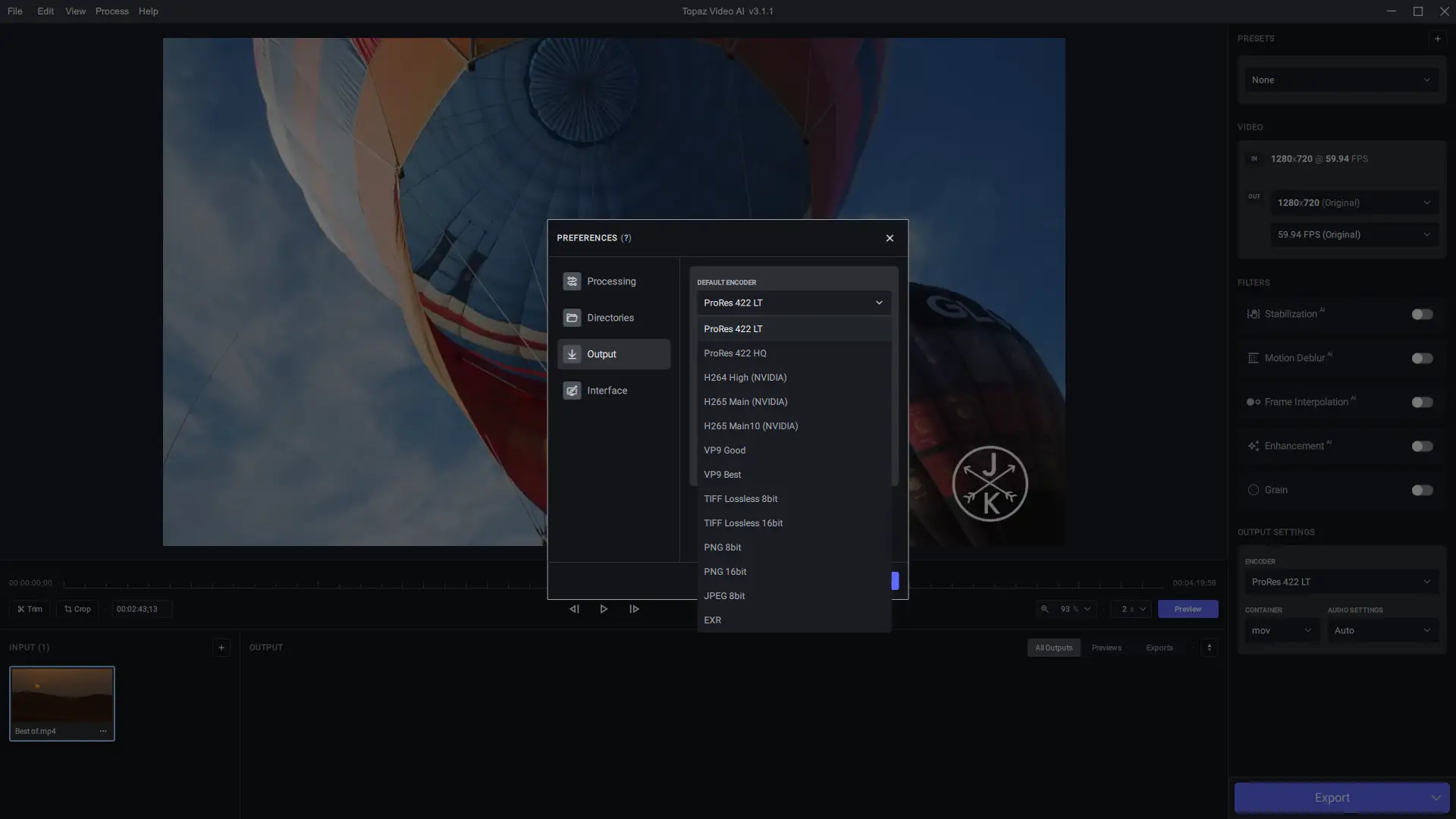
Task: Click the Interface preferences icon
Action: coord(572,391)
